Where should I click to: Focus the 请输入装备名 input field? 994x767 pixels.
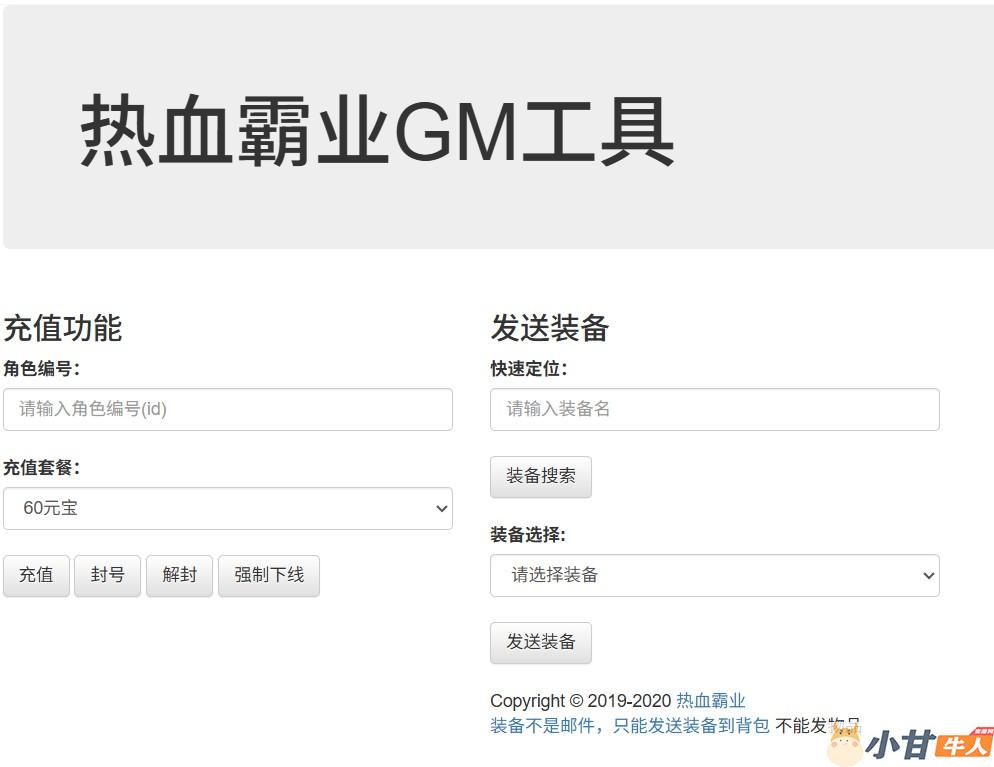point(714,409)
